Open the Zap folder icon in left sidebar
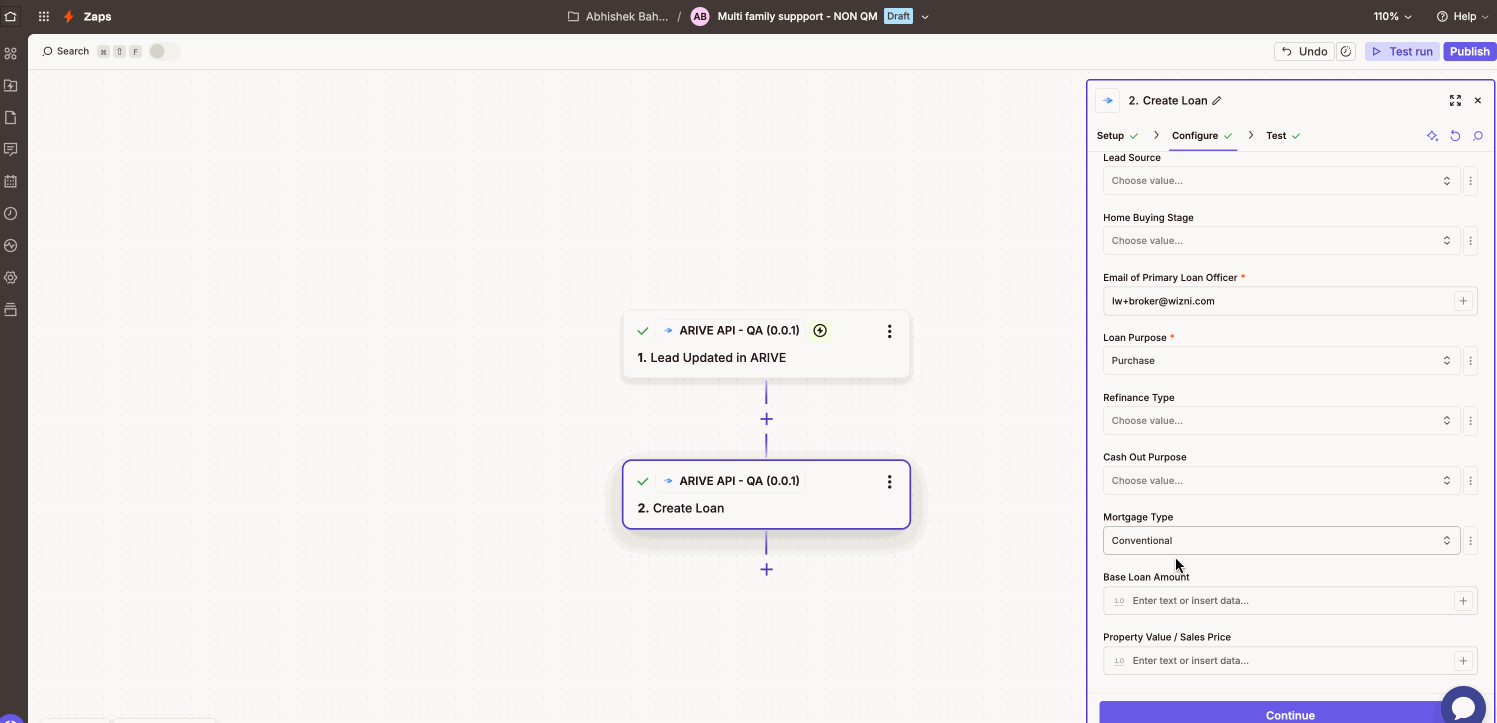1497x723 pixels. coord(11,85)
